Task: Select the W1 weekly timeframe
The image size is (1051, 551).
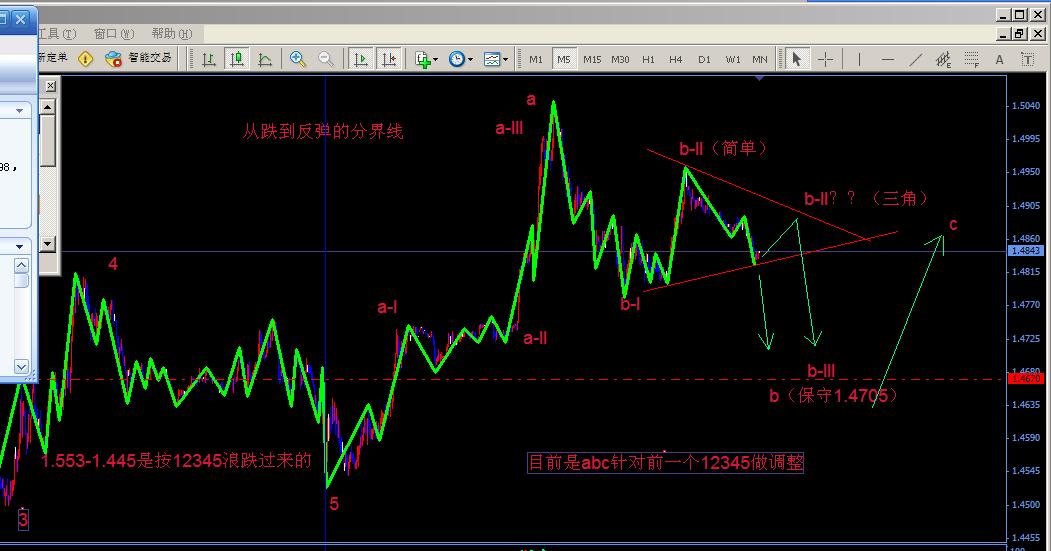Action: [x=733, y=59]
